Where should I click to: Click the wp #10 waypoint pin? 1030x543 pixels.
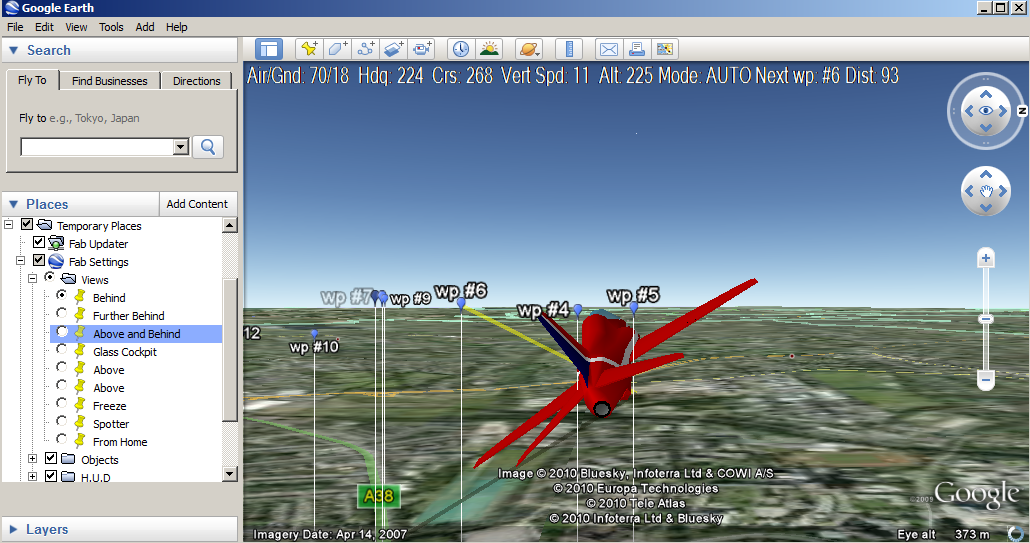(x=314, y=334)
